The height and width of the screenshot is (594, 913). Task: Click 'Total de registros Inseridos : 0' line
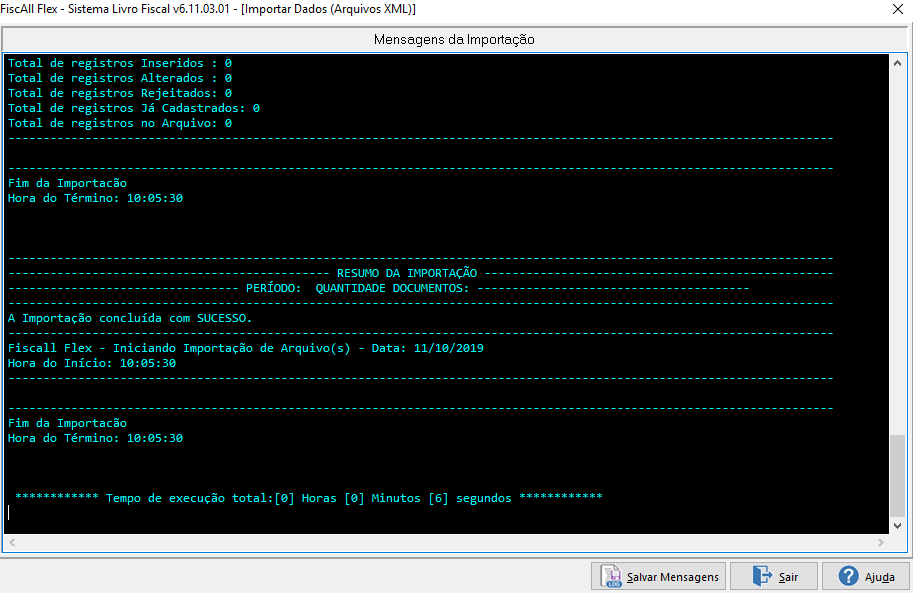click(x=120, y=63)
